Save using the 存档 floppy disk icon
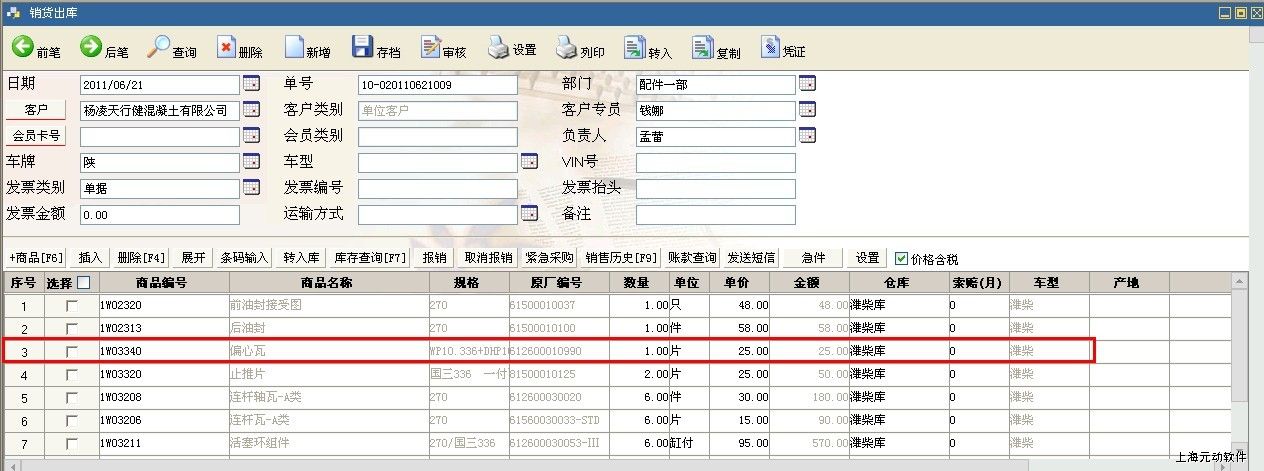Screen dimensions: 1264x471 tap(363, 47)
